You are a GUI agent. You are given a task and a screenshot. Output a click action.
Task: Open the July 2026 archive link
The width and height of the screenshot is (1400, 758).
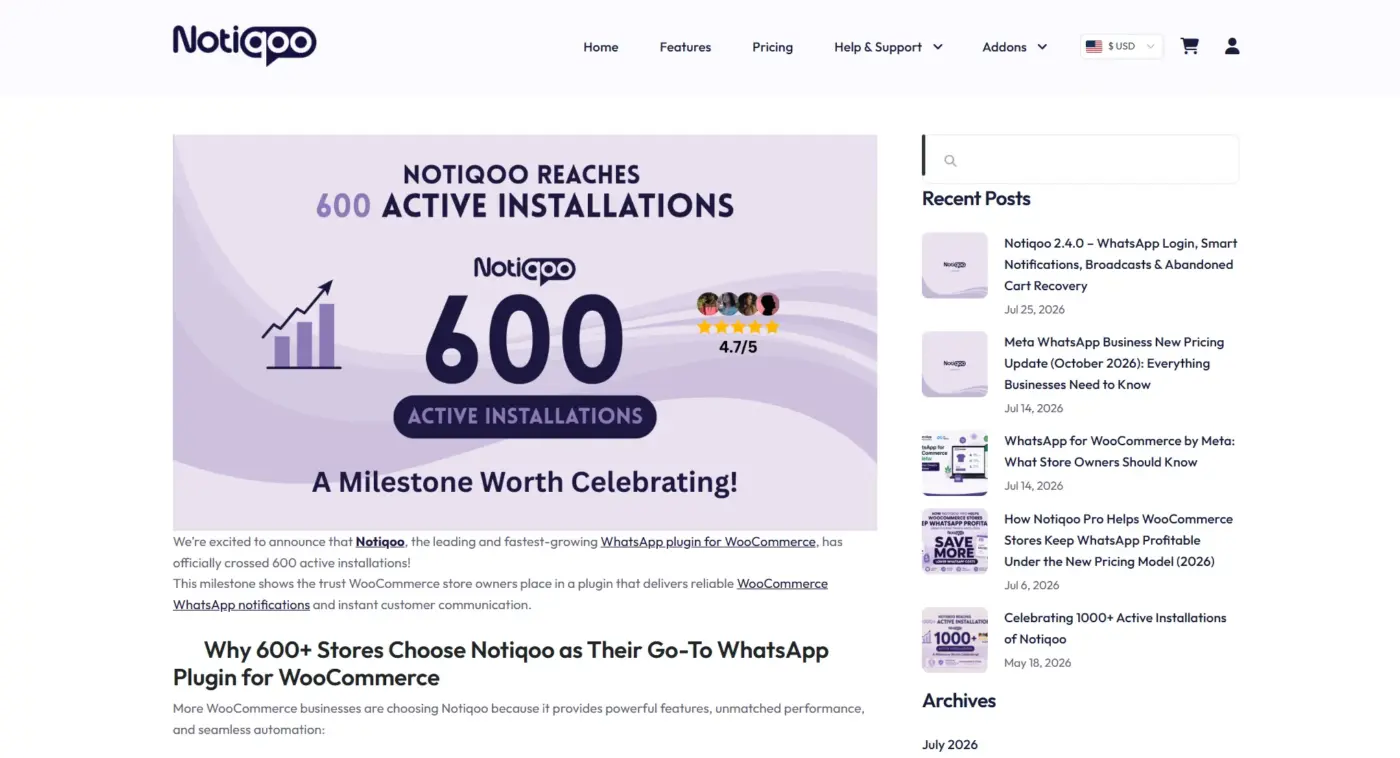[950, 744]
